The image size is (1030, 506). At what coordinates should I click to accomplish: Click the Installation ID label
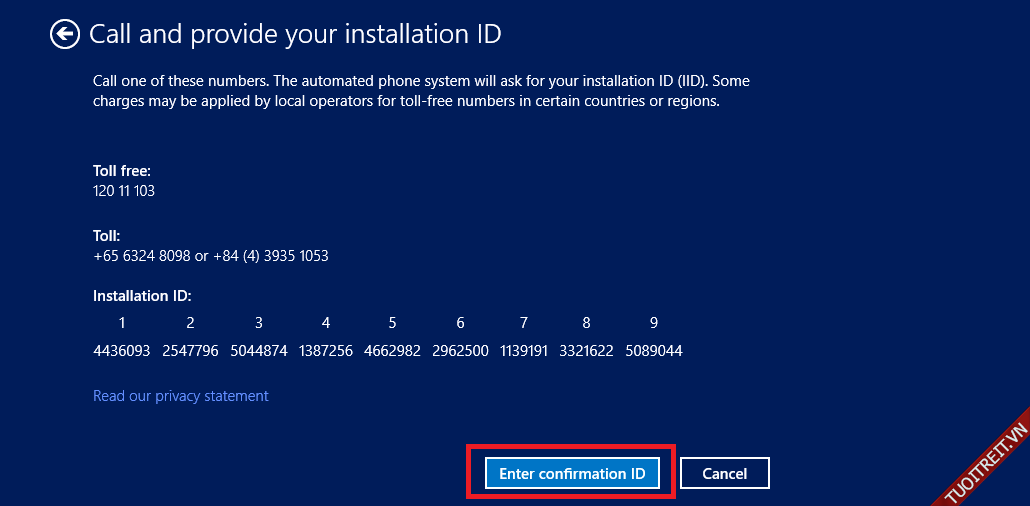[x=141, y=296]
